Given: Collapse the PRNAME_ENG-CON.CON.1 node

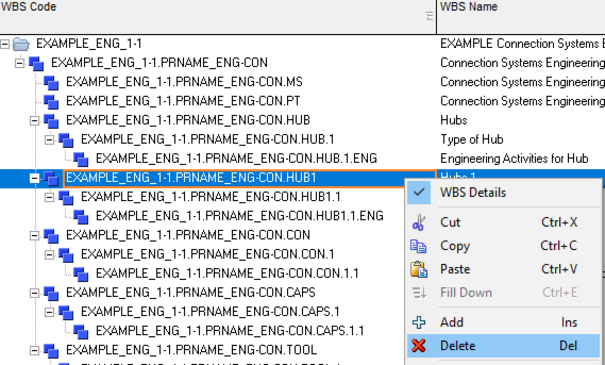Looking at the screenshot, I should point(49,255).
